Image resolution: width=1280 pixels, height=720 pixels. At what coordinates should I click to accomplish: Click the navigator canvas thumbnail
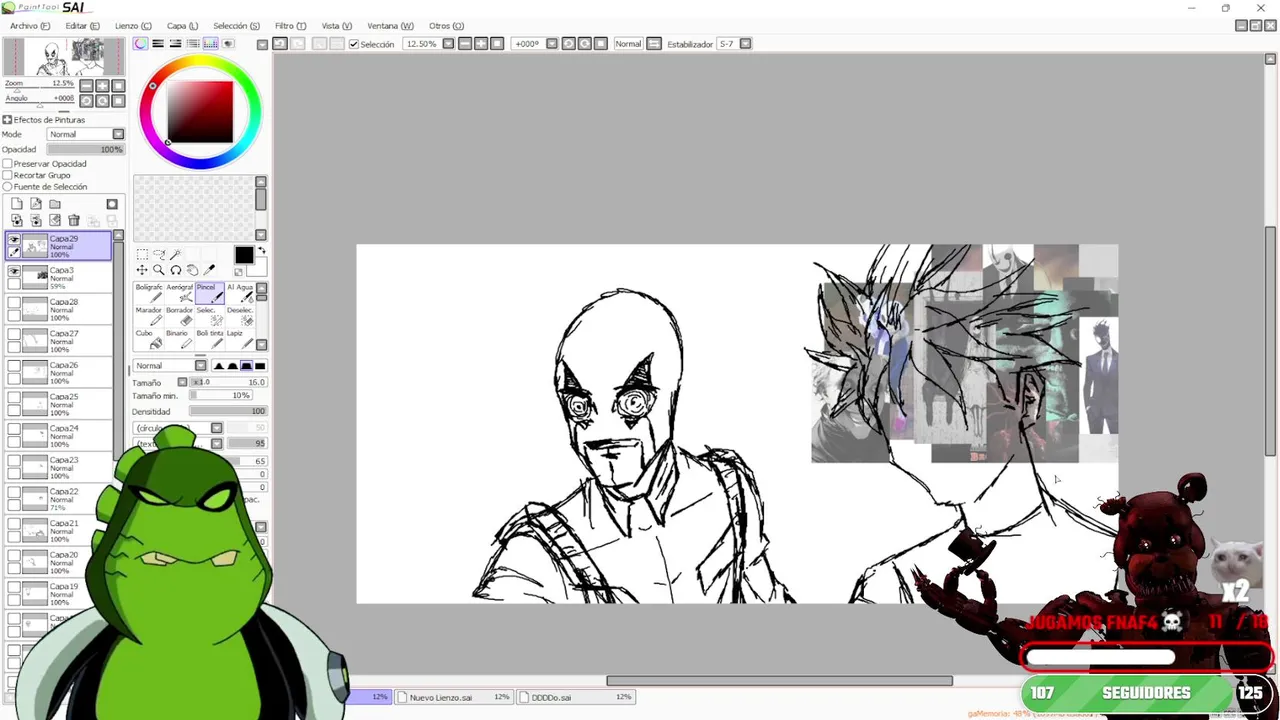point(66,57)
